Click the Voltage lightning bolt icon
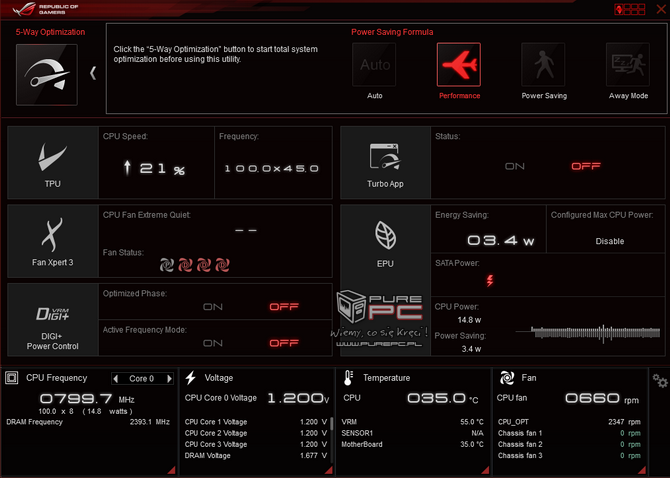Viewport: 670px width, 478px height. click(191, 378)
